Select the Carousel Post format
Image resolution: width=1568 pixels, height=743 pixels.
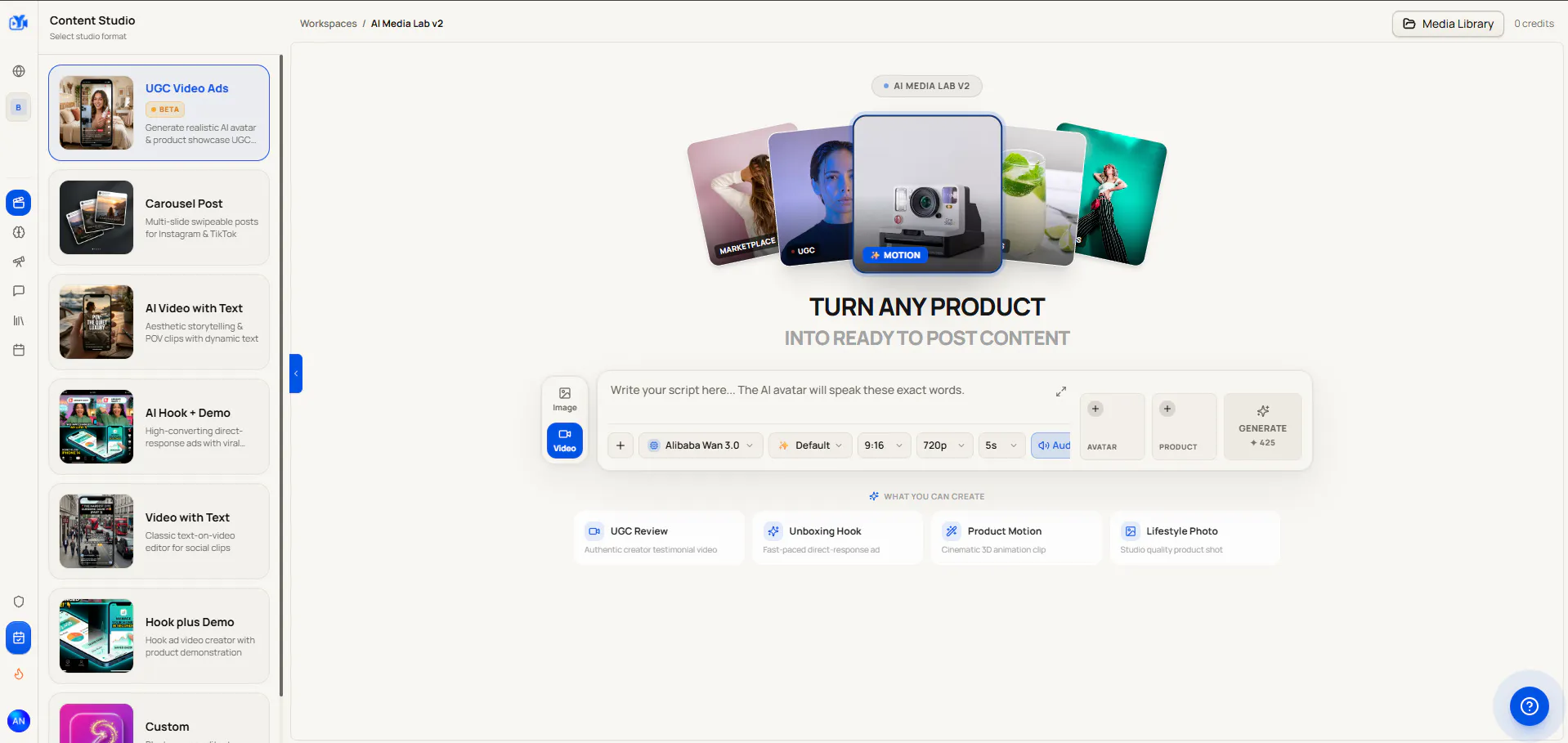[x=159, y=217]
